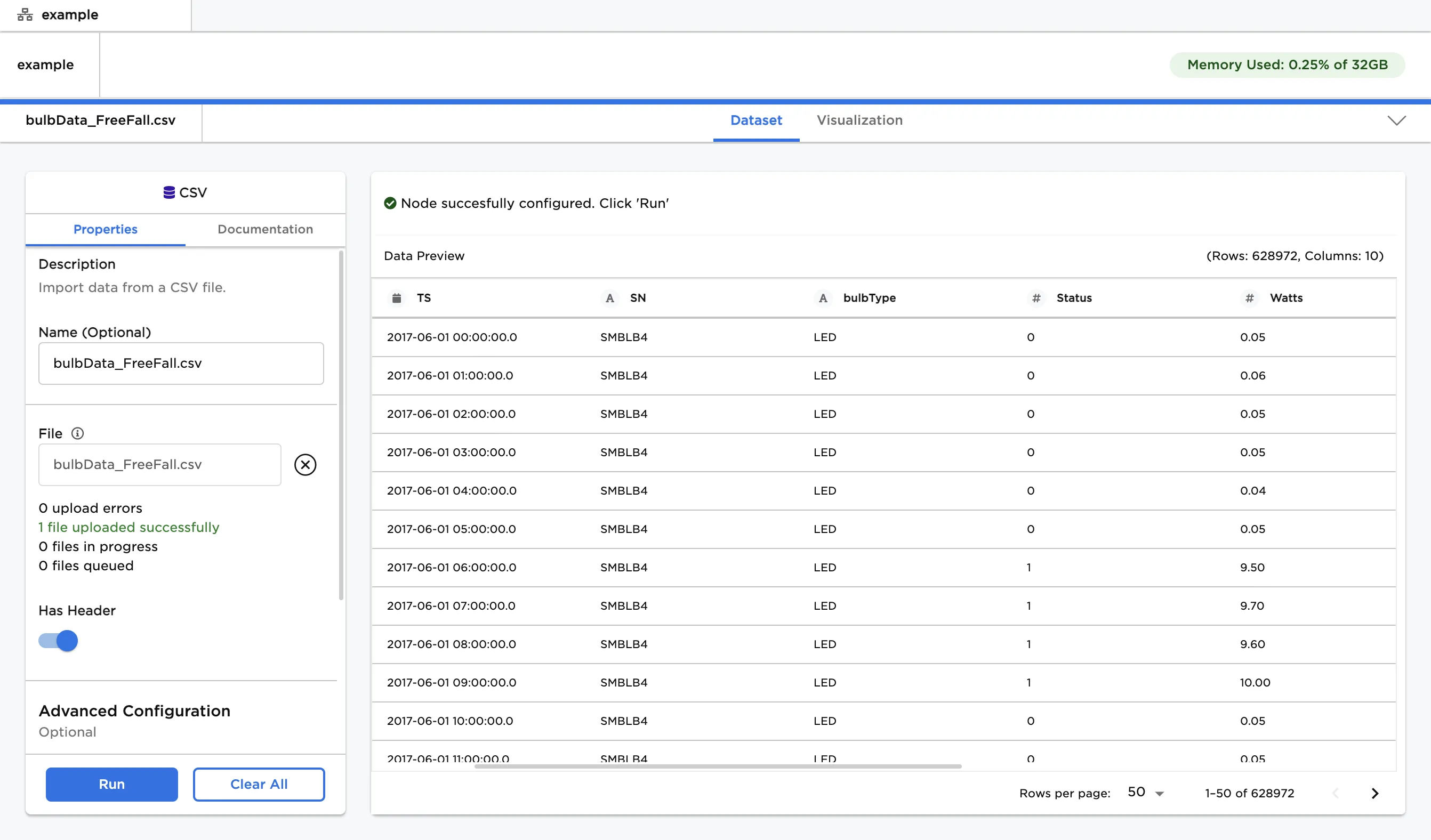The image size is (1431, 840).
Task: Click the table horizontal scrollbar
Action: click(718, 766)
